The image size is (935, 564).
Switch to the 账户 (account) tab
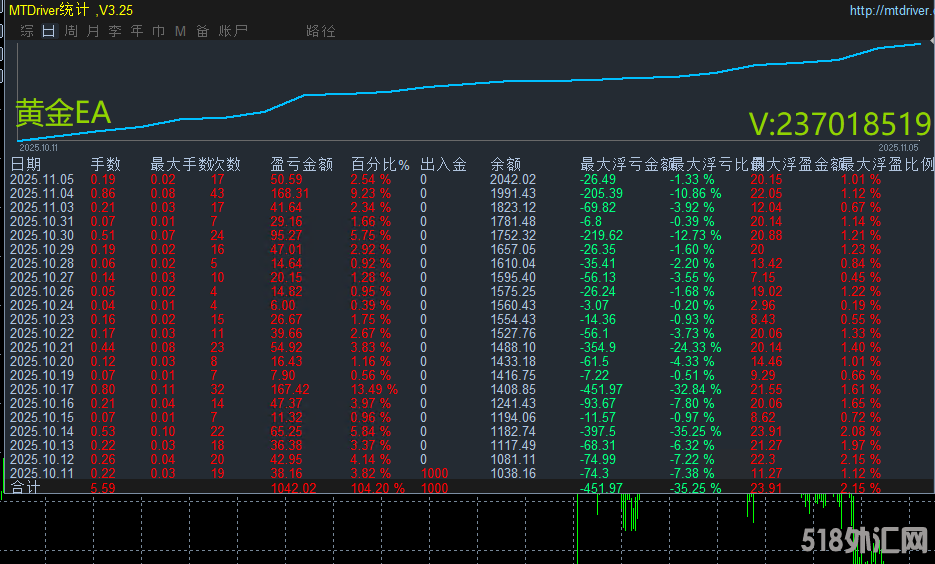(x=233, y=31)
